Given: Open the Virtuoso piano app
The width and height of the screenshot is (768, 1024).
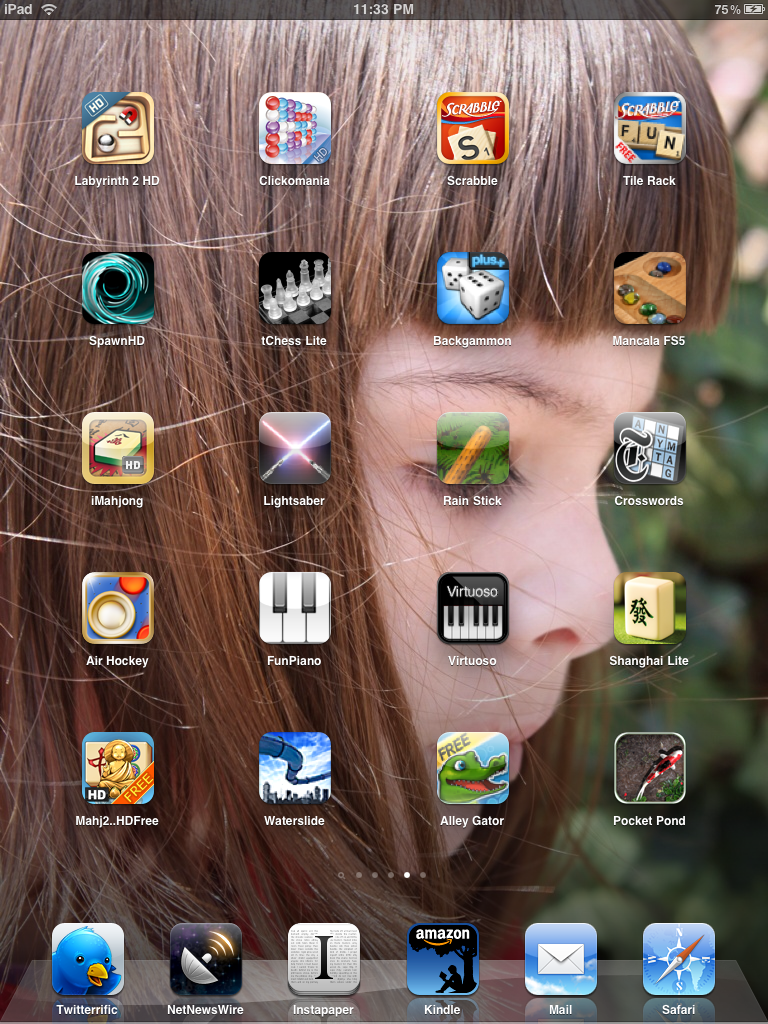Looking at the screenshot, I should pyautogui.click(x=472, y=608).
